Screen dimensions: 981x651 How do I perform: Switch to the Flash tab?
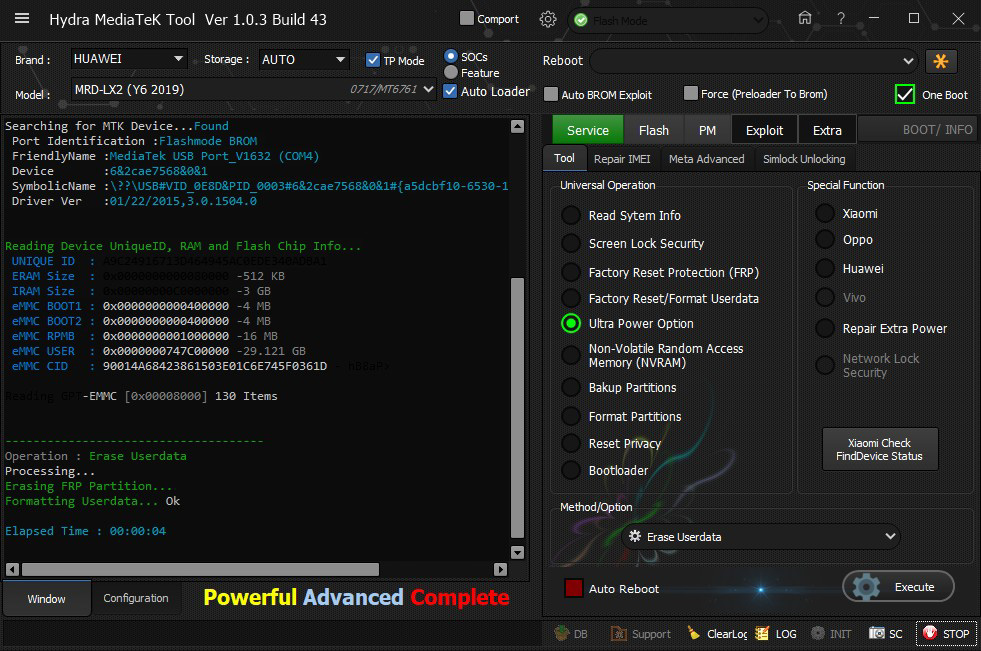click(x=653, y=130)
